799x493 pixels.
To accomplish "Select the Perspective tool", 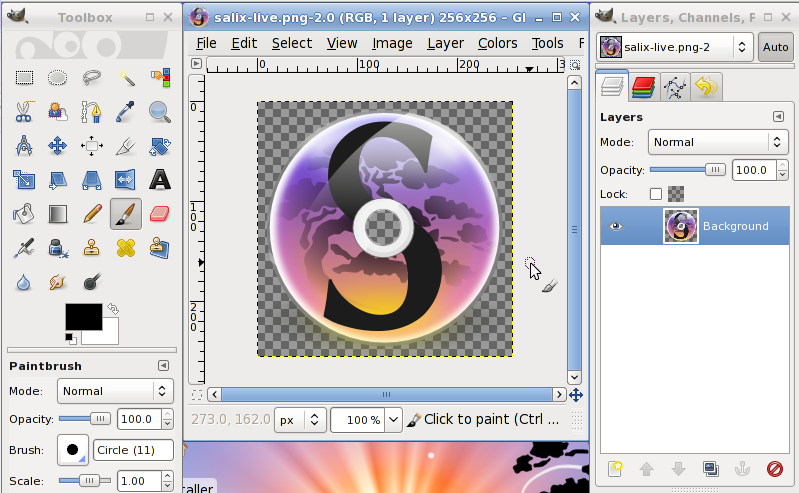I will click(92, 180).
